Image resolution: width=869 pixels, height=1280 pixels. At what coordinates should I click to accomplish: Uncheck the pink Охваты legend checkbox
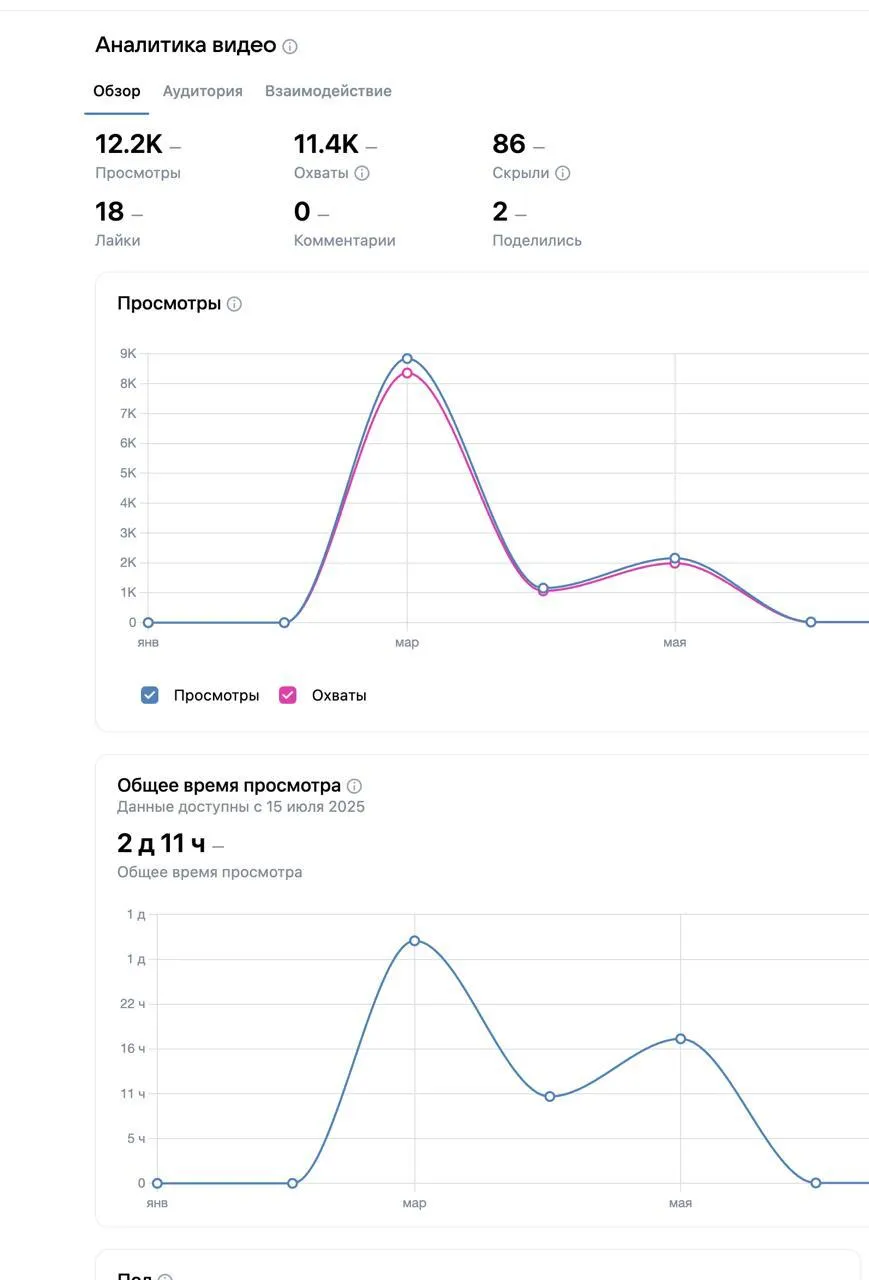pyautogui.click(x=288, y=695)
